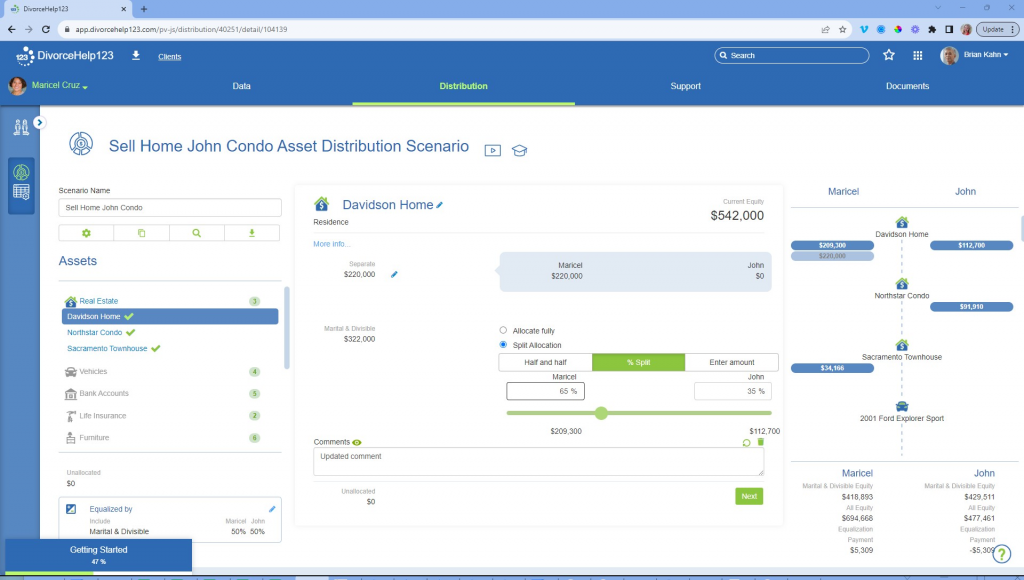Open the graduation cap learning icon
The image size is (1024, 580).
pos(519,150)
